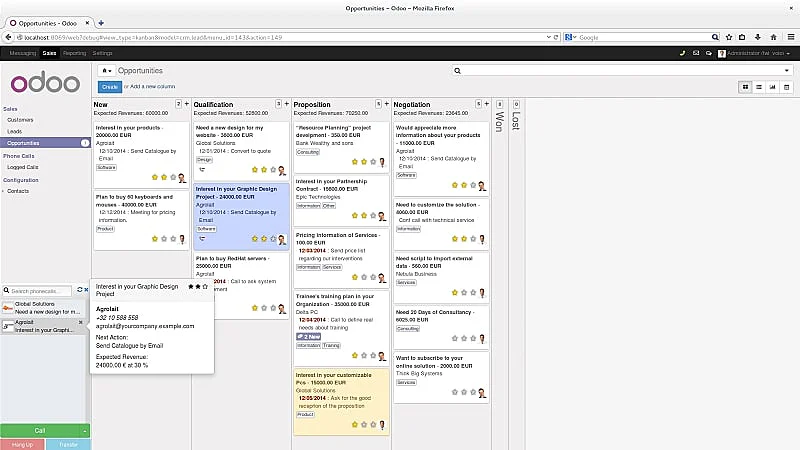800x450 pixels.
Task: Click the Search phonecalls field
Action: tap(39, 291)
